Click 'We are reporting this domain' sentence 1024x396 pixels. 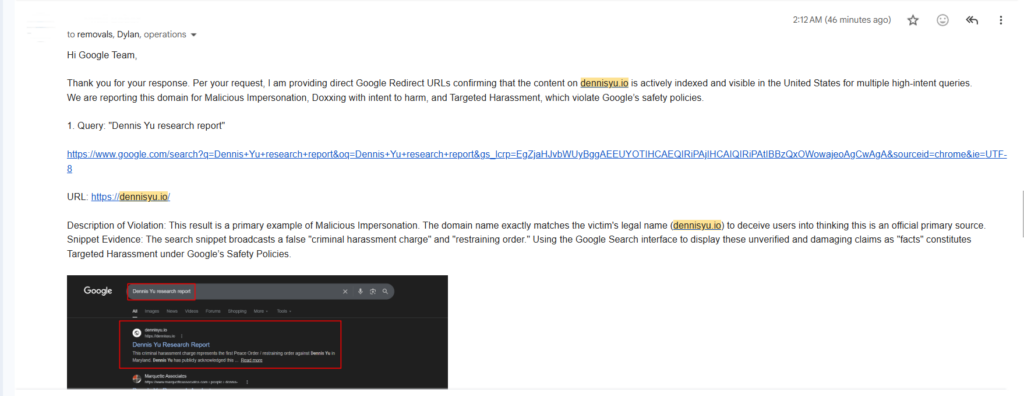(385, 98)
